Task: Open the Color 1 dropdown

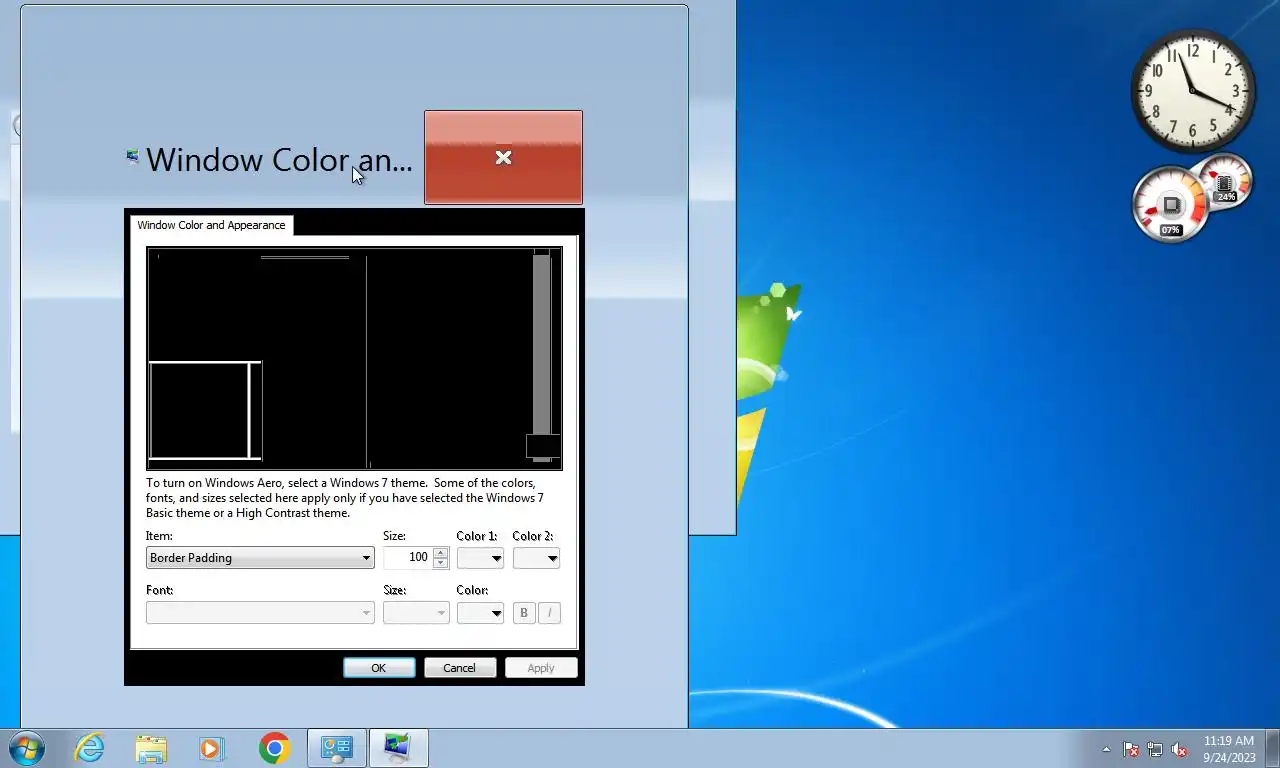Action: [480, 558]
